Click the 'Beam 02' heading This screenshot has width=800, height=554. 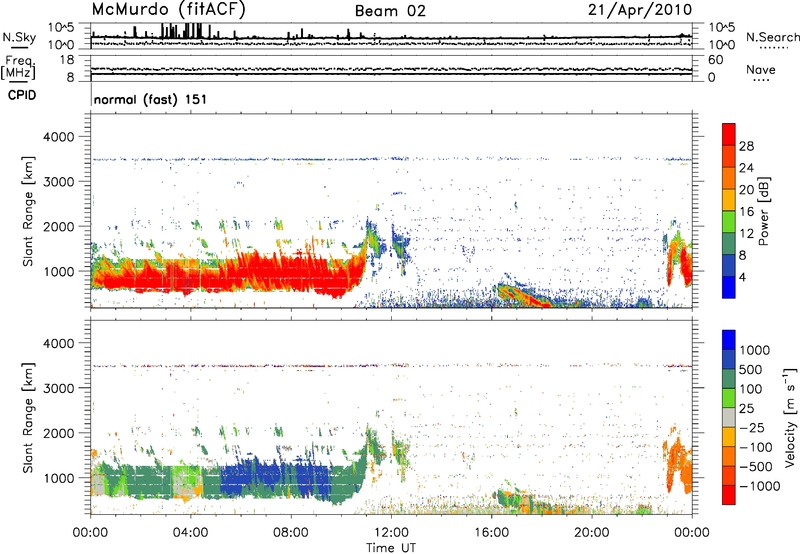(390, 11)
